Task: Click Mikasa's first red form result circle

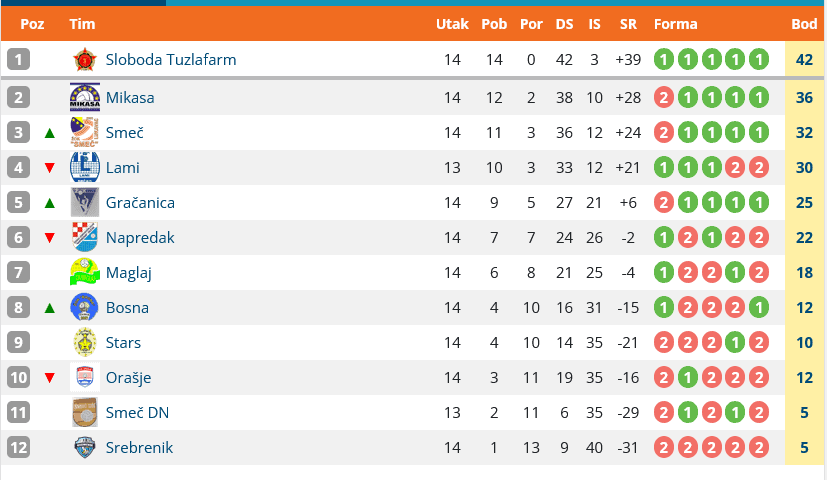Action: point(663,98)
